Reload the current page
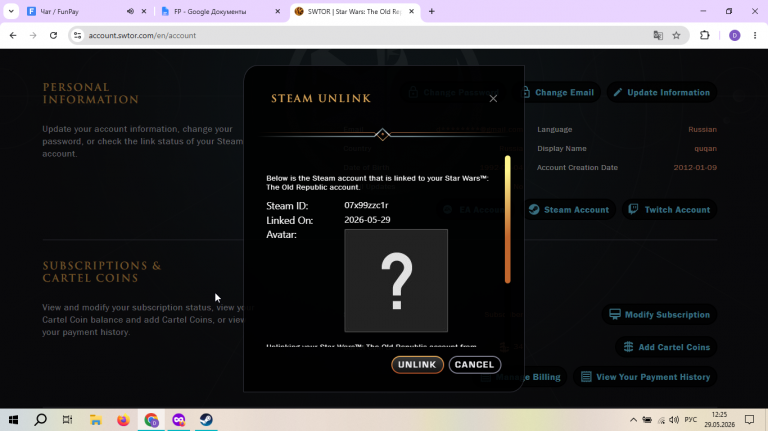 click(53, 35)
